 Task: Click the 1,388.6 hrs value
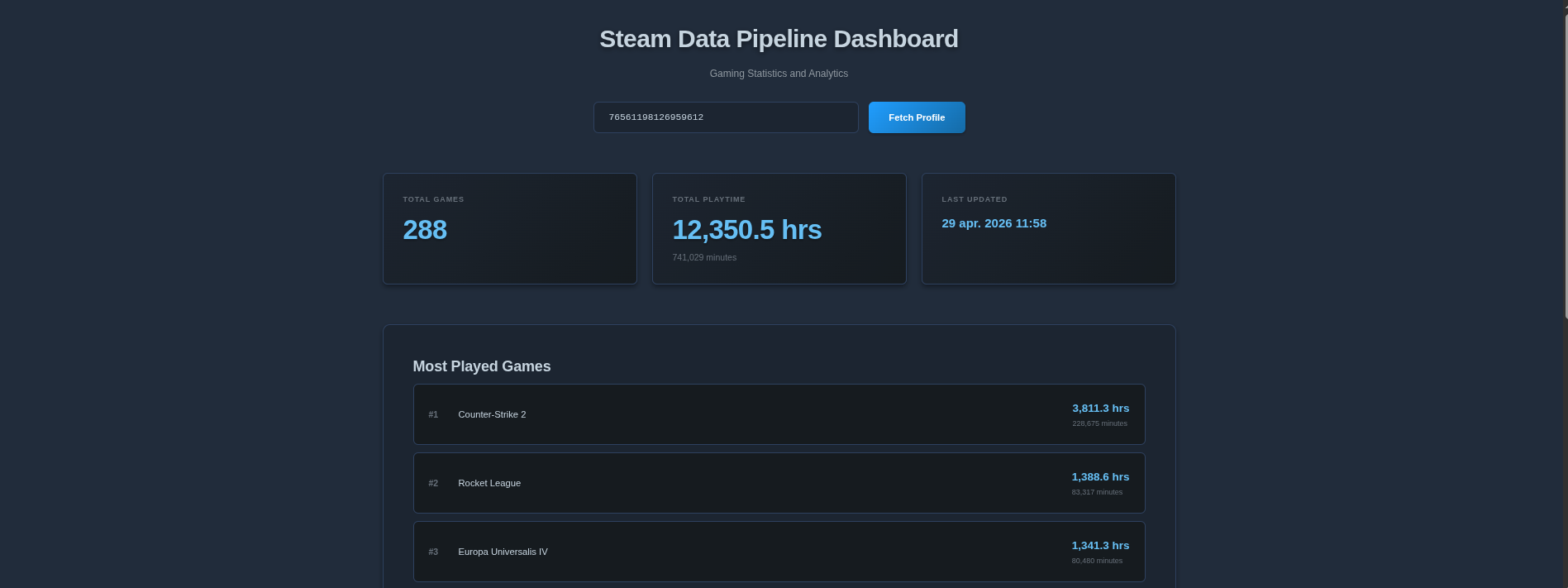(1100, 477)
